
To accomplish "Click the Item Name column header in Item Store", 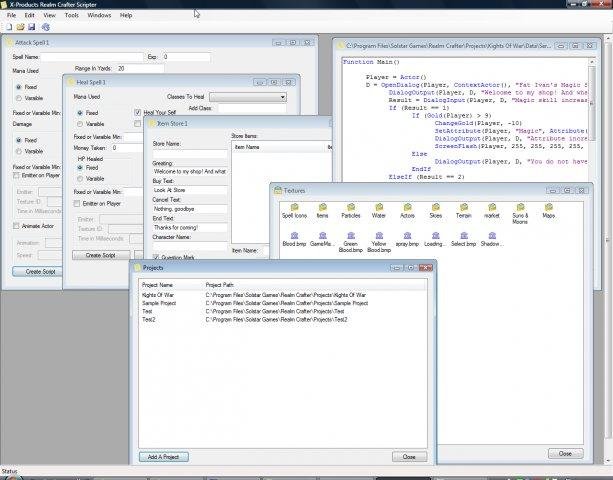I will (x=279, y=147).
